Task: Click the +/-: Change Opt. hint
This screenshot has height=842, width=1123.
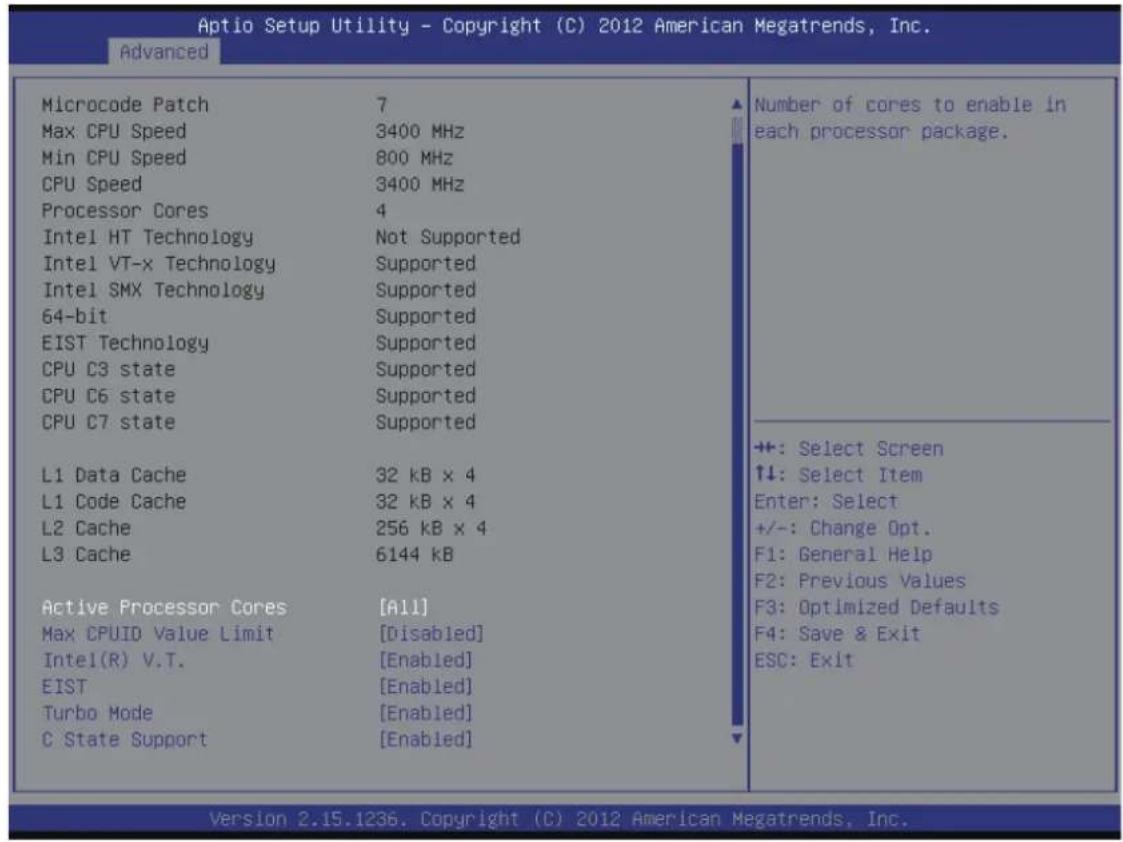Action: tap(842, 528)
